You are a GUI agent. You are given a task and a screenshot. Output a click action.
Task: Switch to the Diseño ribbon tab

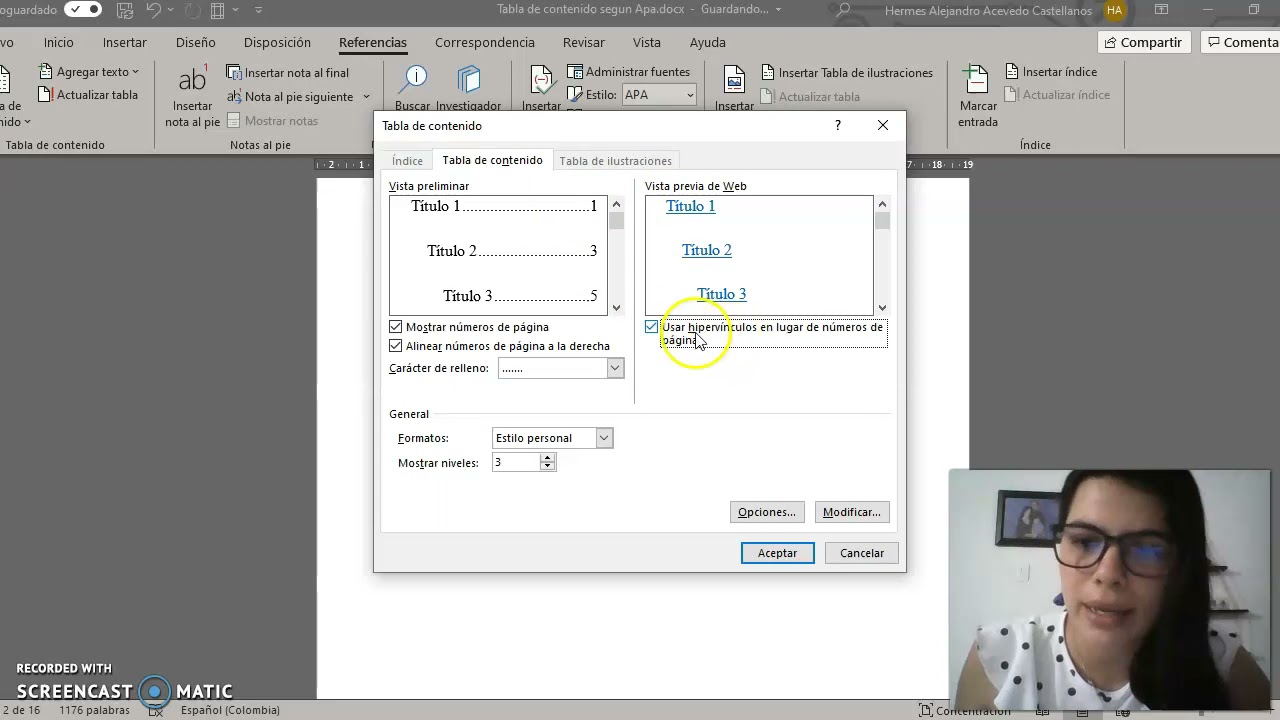click(x=195, y=42)
